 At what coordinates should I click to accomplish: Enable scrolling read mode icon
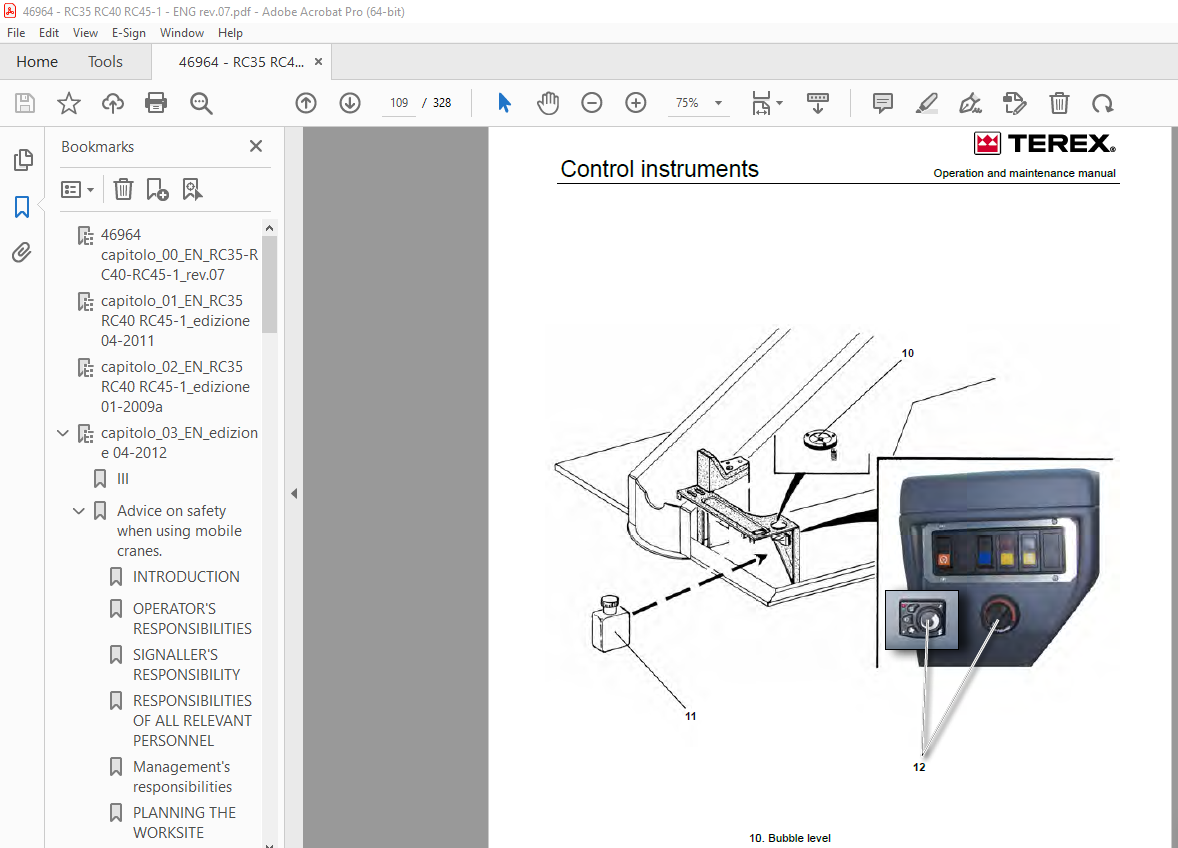[817, 103]
